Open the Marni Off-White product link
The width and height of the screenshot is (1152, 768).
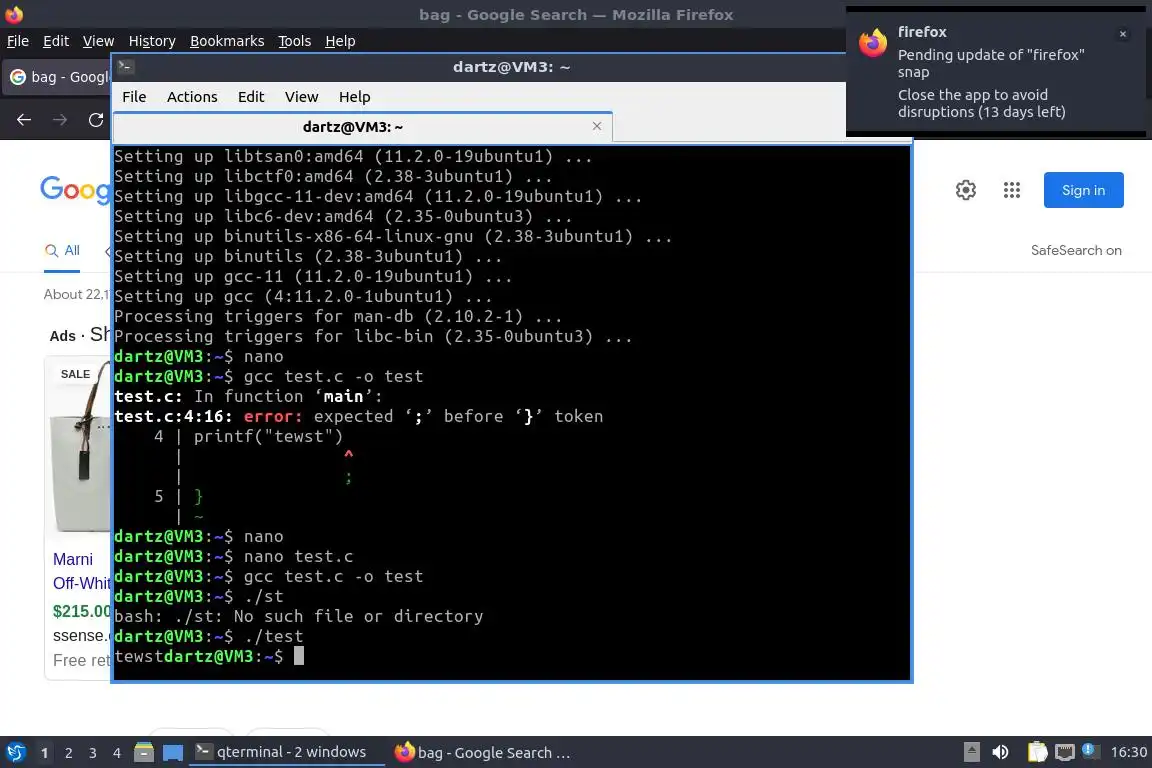point(82,571)
